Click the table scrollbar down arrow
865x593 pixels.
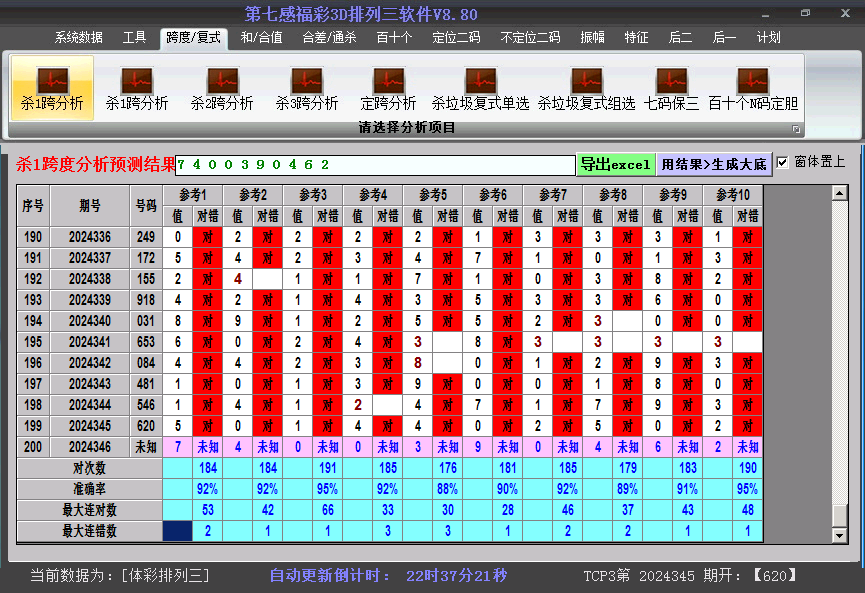coord(840,535)
